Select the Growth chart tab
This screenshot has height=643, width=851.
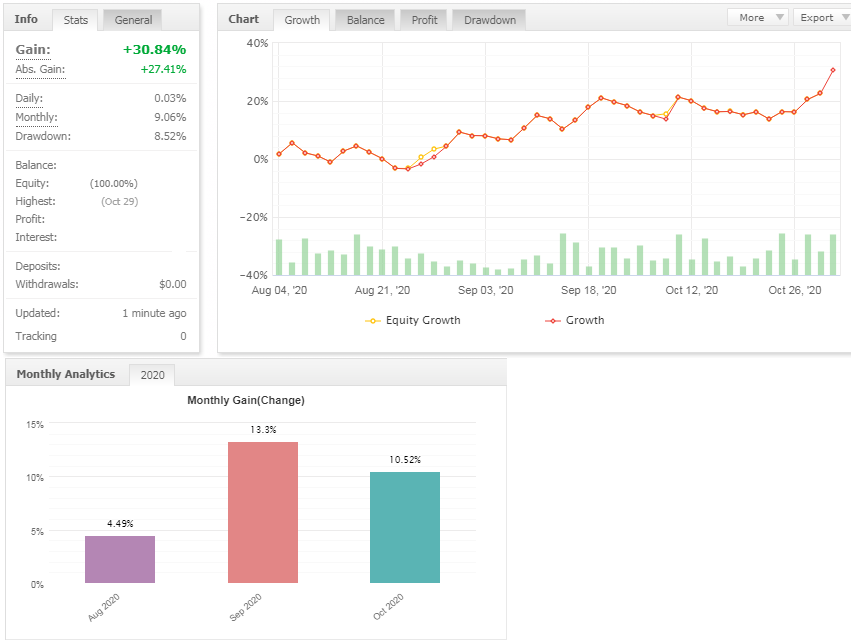pos(302,20)
